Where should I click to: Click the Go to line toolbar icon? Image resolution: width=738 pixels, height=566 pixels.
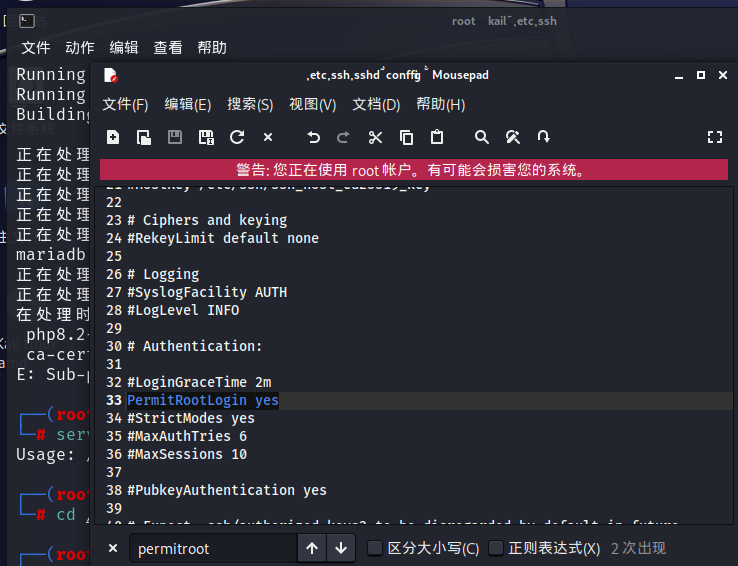click(544, 137)
